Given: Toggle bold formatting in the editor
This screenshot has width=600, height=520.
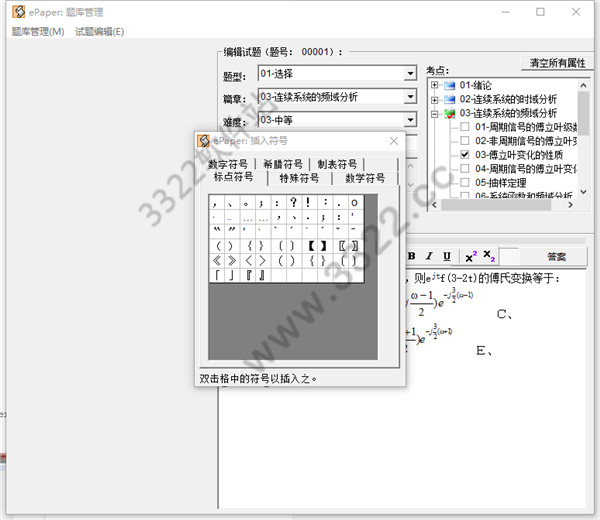Looking at the screenshot, I should [412, 256].
